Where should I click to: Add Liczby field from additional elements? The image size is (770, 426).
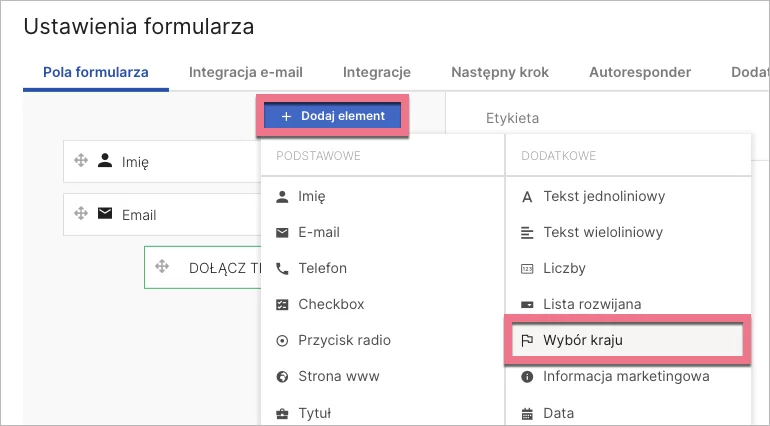[x=564, y=268]
